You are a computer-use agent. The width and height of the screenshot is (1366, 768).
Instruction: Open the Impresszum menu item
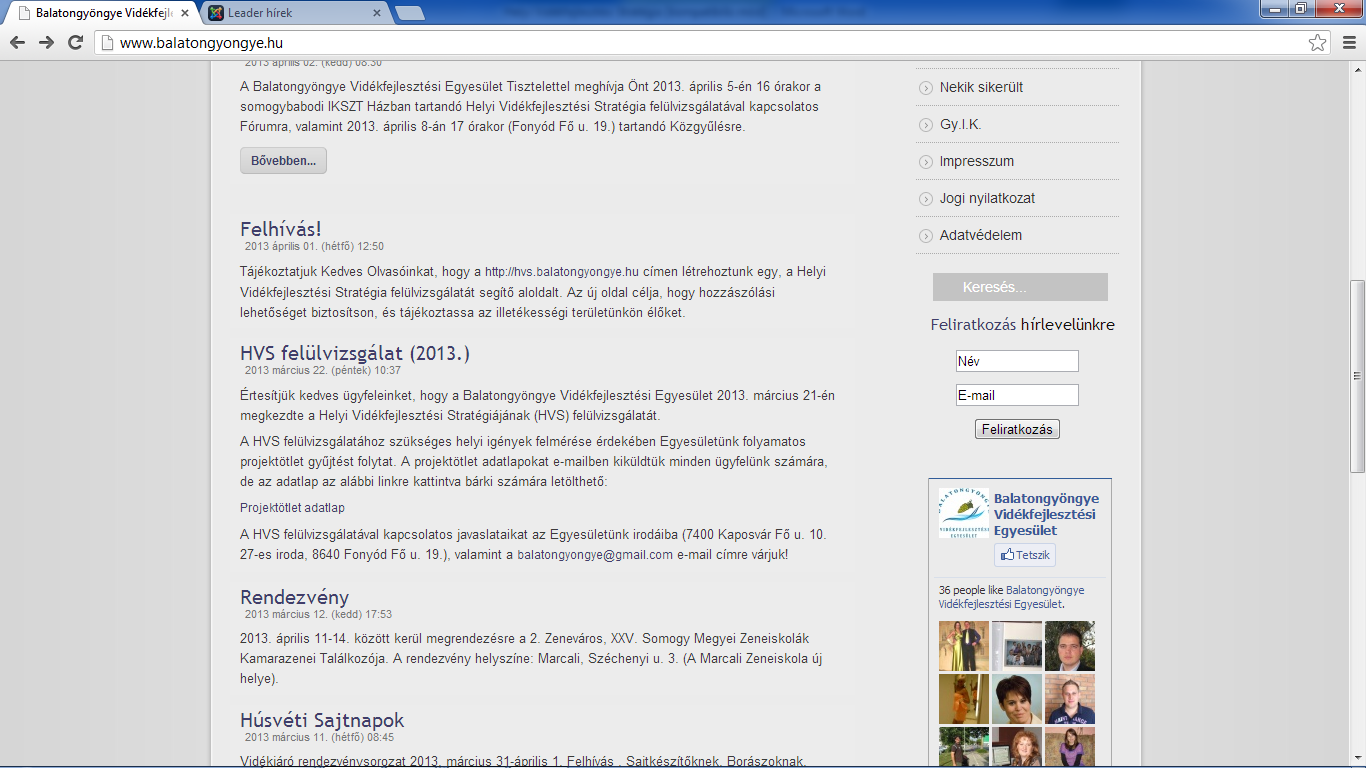coord(976,161)
